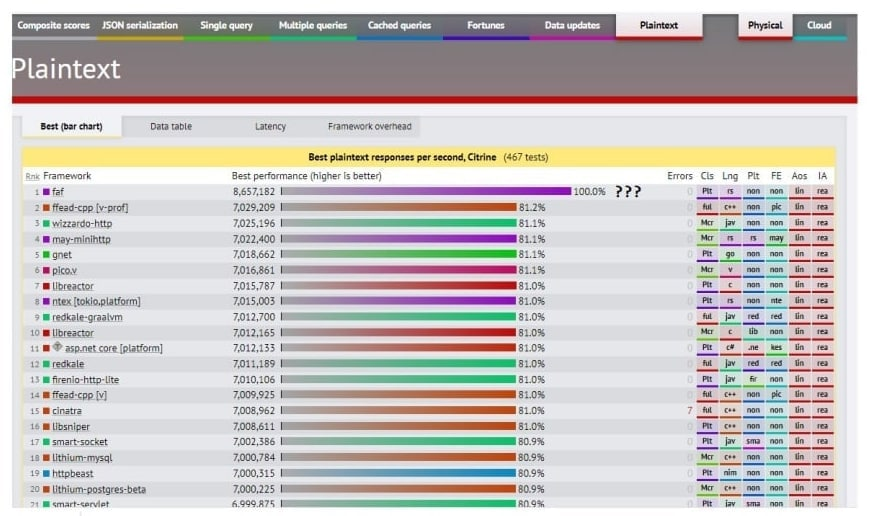Image resolution: width=869 pixels, height=516 pixels.
Task: Open the wizzardo-http link
Action: pos(82,223)
